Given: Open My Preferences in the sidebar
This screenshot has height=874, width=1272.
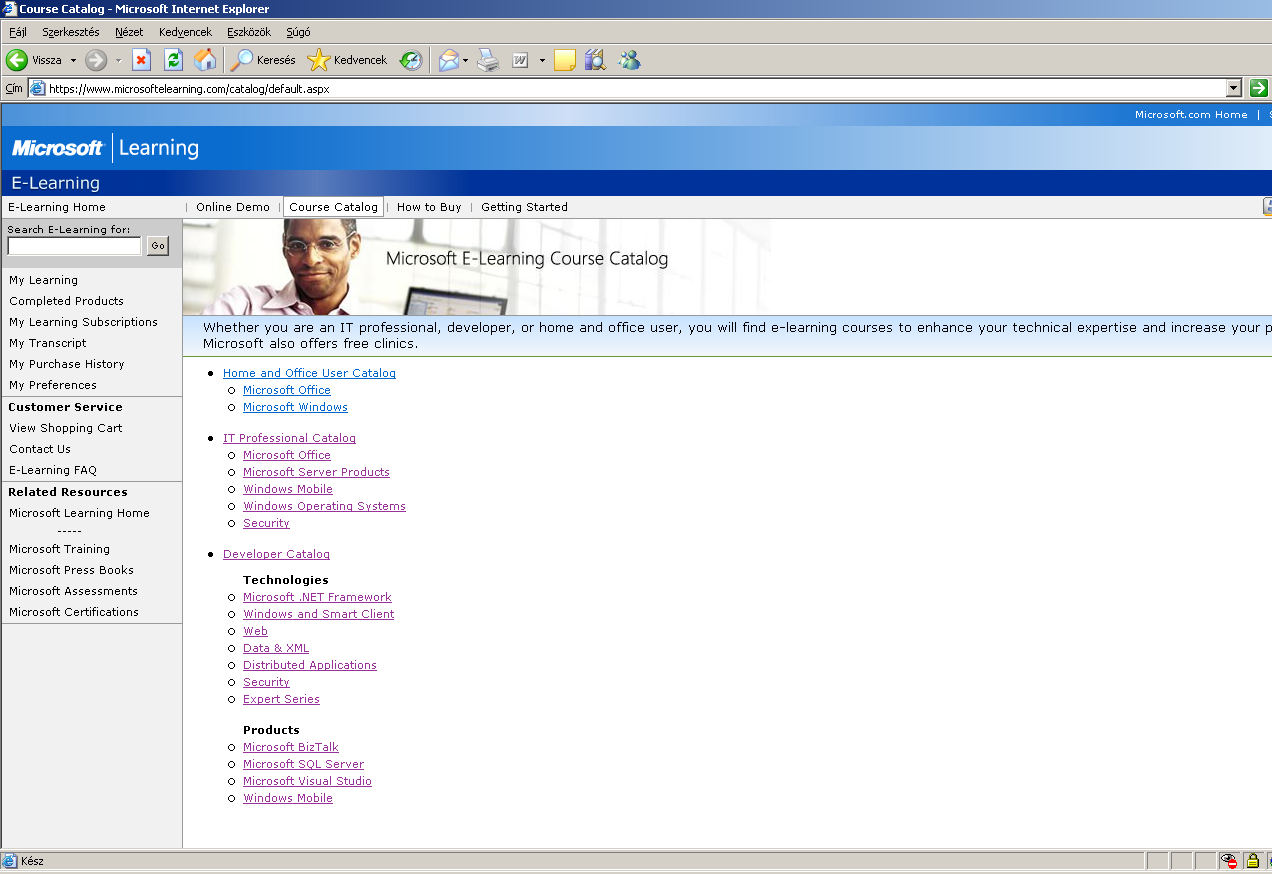Looking at the screenshot, I should tap(53, 385).
